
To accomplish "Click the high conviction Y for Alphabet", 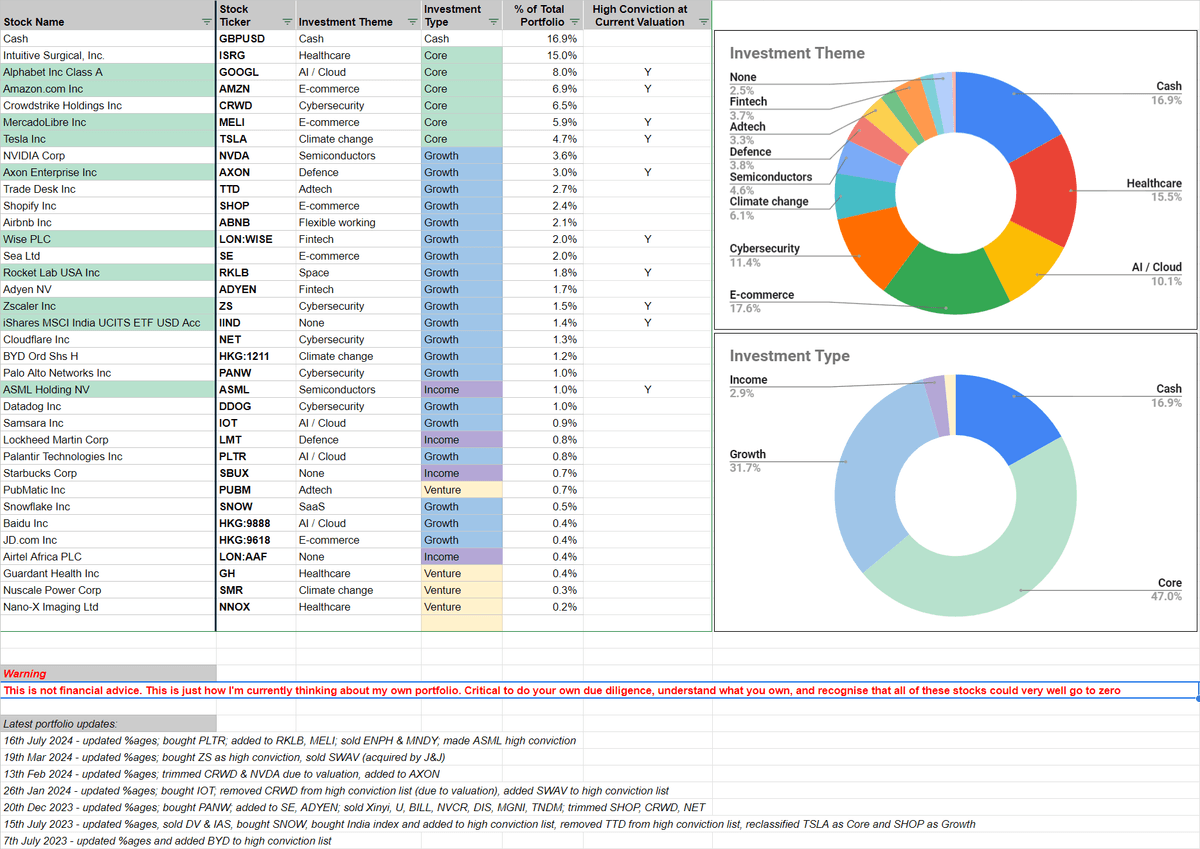I will [x=647, y=72].
